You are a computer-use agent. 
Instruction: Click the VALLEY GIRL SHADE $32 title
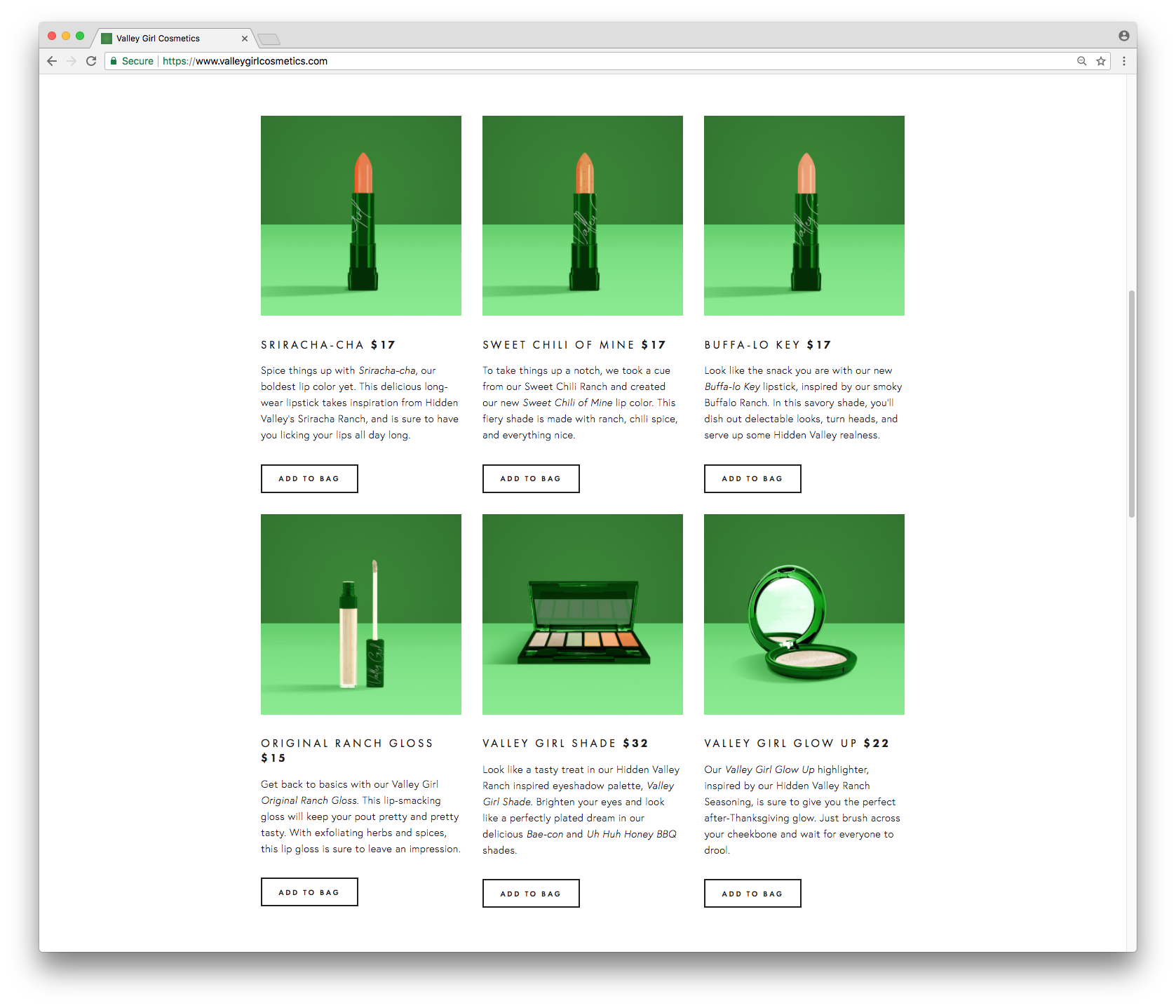[565, 744]
